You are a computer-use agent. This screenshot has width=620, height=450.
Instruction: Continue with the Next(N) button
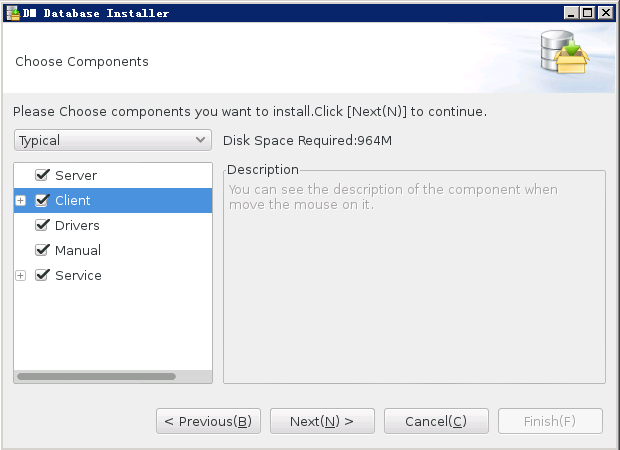coord(322,421)
